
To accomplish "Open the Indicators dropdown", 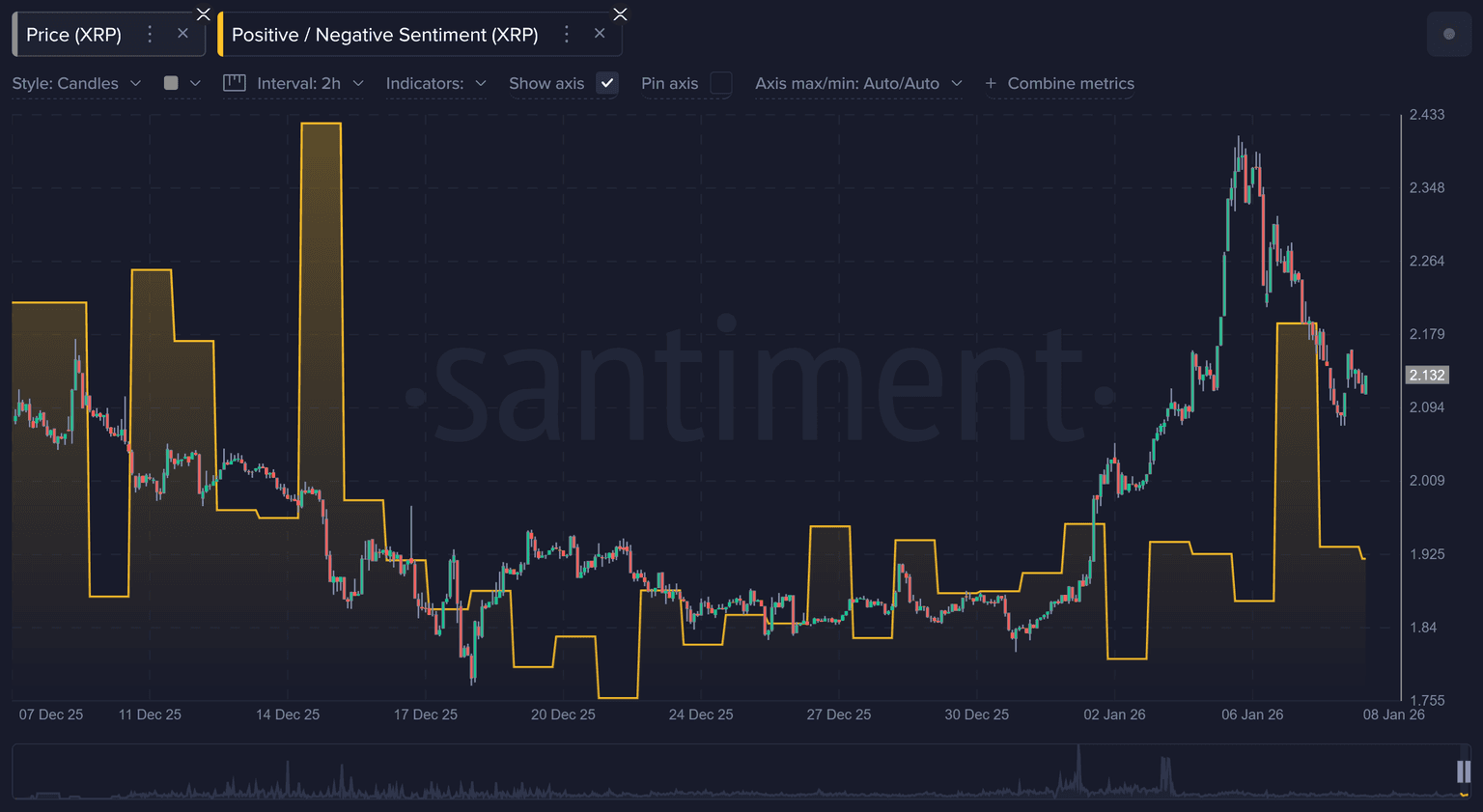I will 435,83.
